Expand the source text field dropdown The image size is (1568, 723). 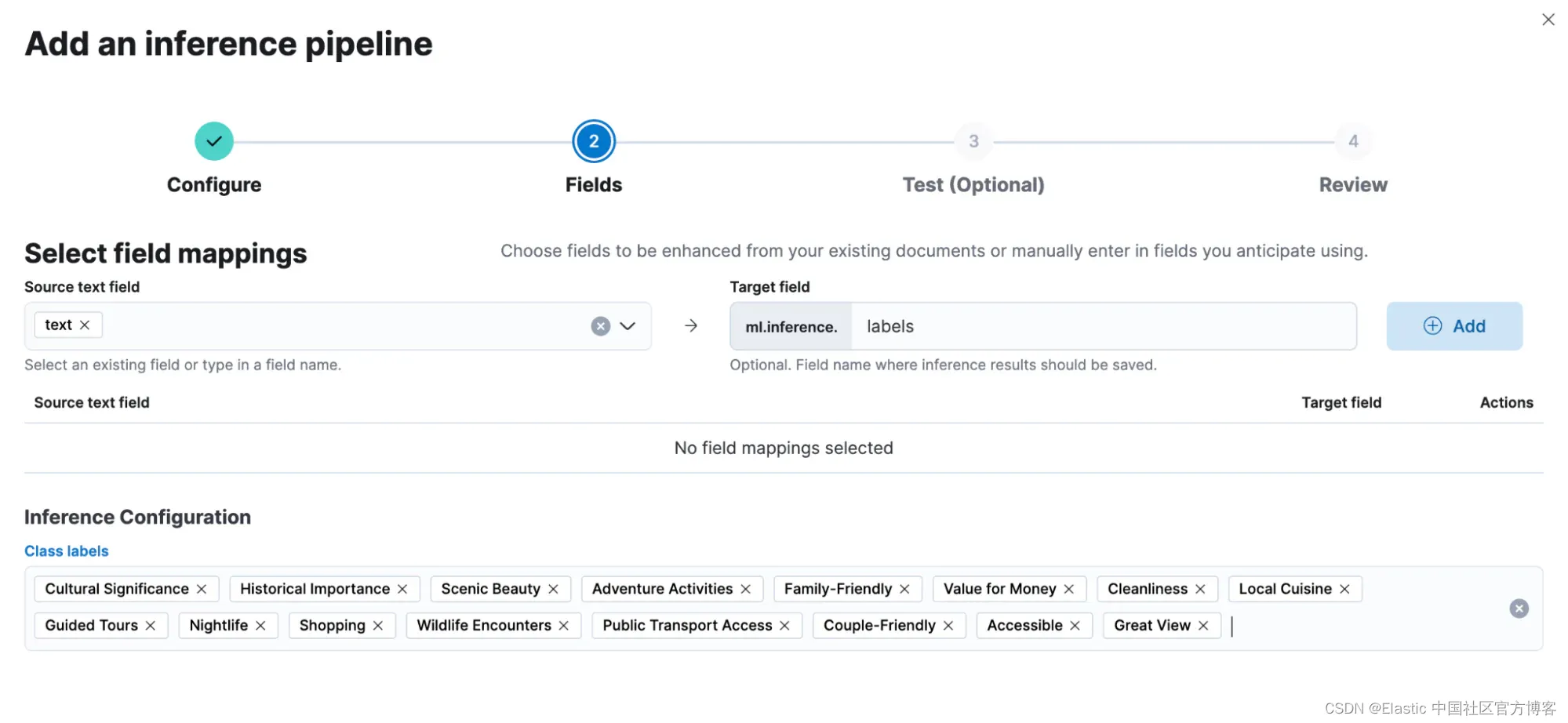click(x=628, y=326)
